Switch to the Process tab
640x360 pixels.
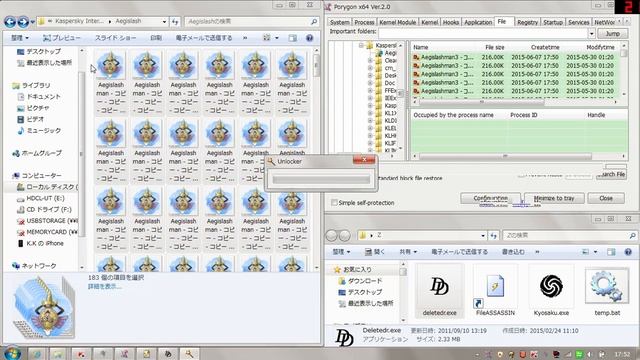(364, 22)
